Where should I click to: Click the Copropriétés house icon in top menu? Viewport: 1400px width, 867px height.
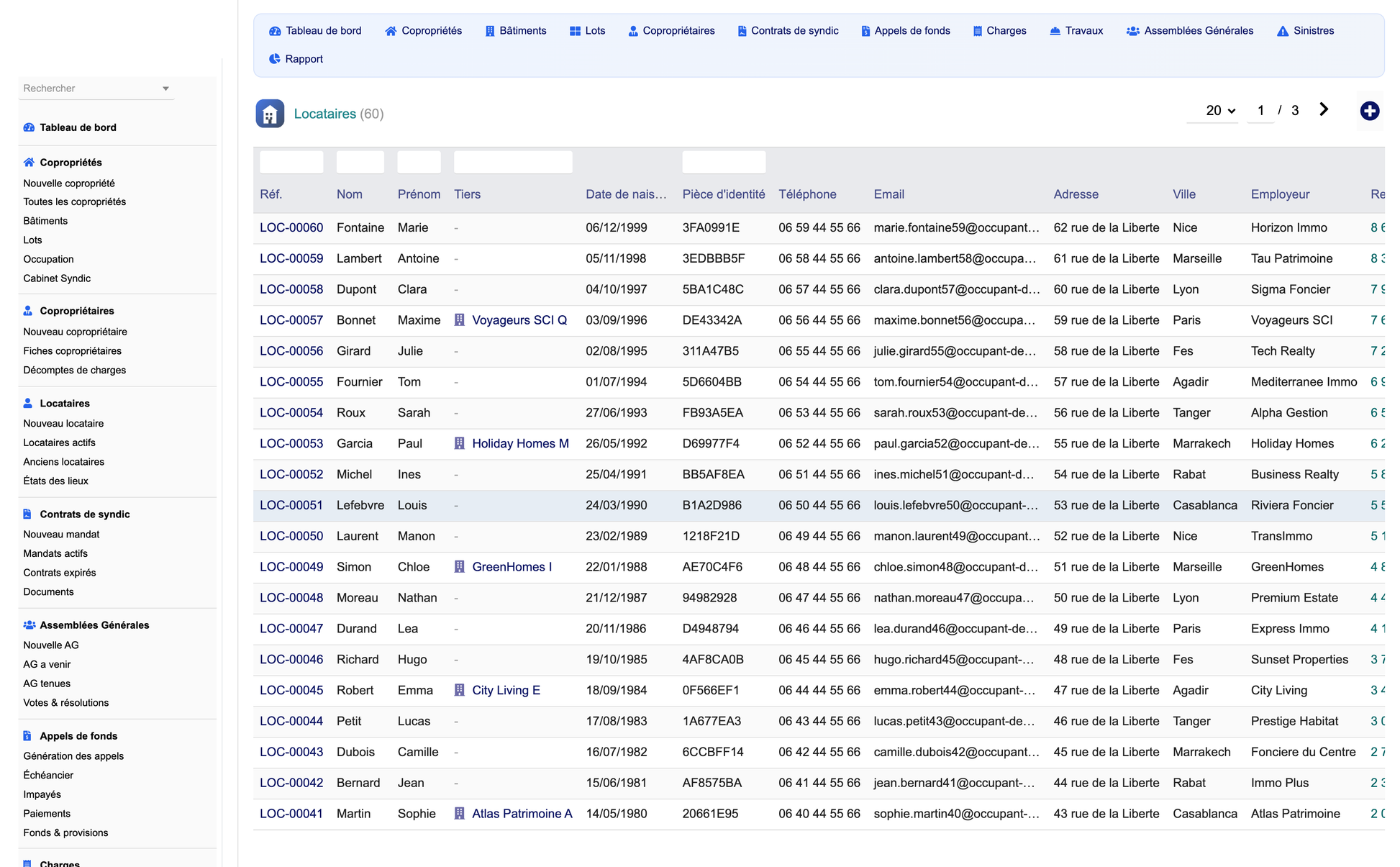[391, 31]
